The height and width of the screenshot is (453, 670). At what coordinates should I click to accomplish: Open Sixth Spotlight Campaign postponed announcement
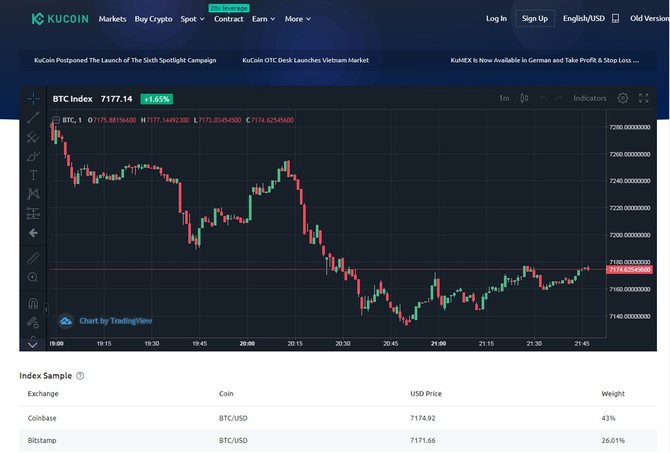tap(125, 60)
